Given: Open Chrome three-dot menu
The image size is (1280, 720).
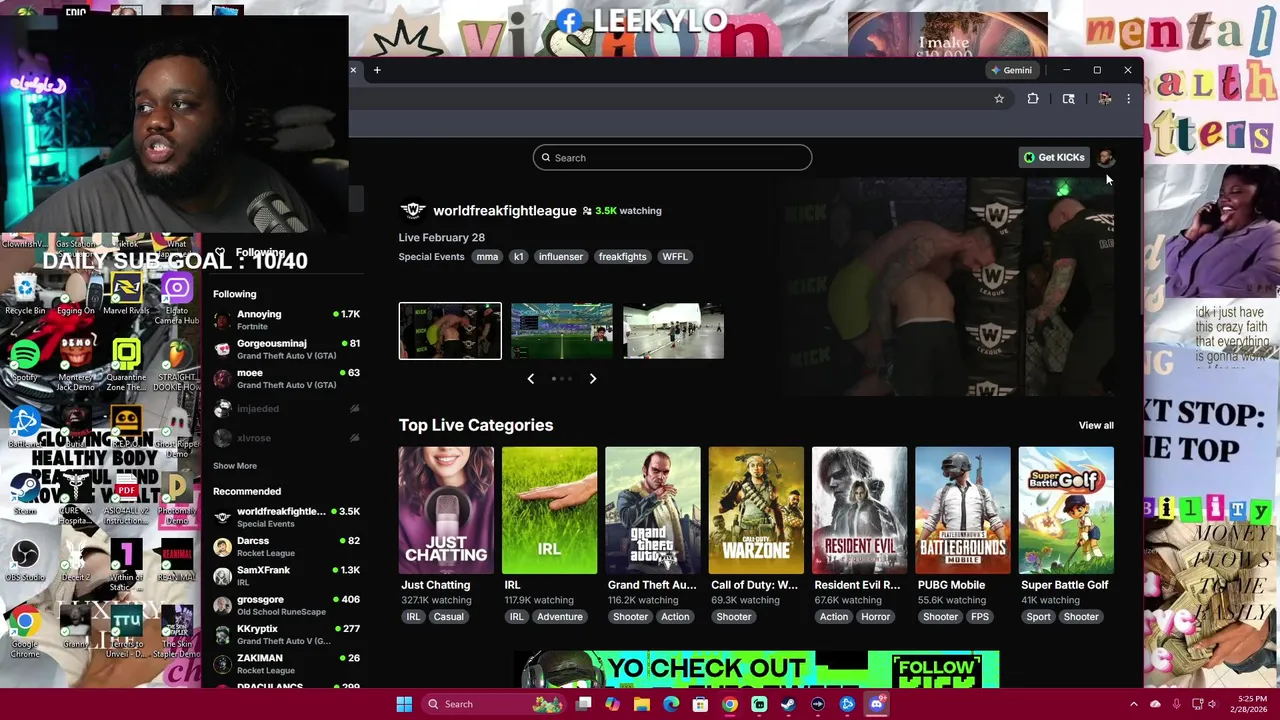Looking at the screenshot, I should point(1128,99).
